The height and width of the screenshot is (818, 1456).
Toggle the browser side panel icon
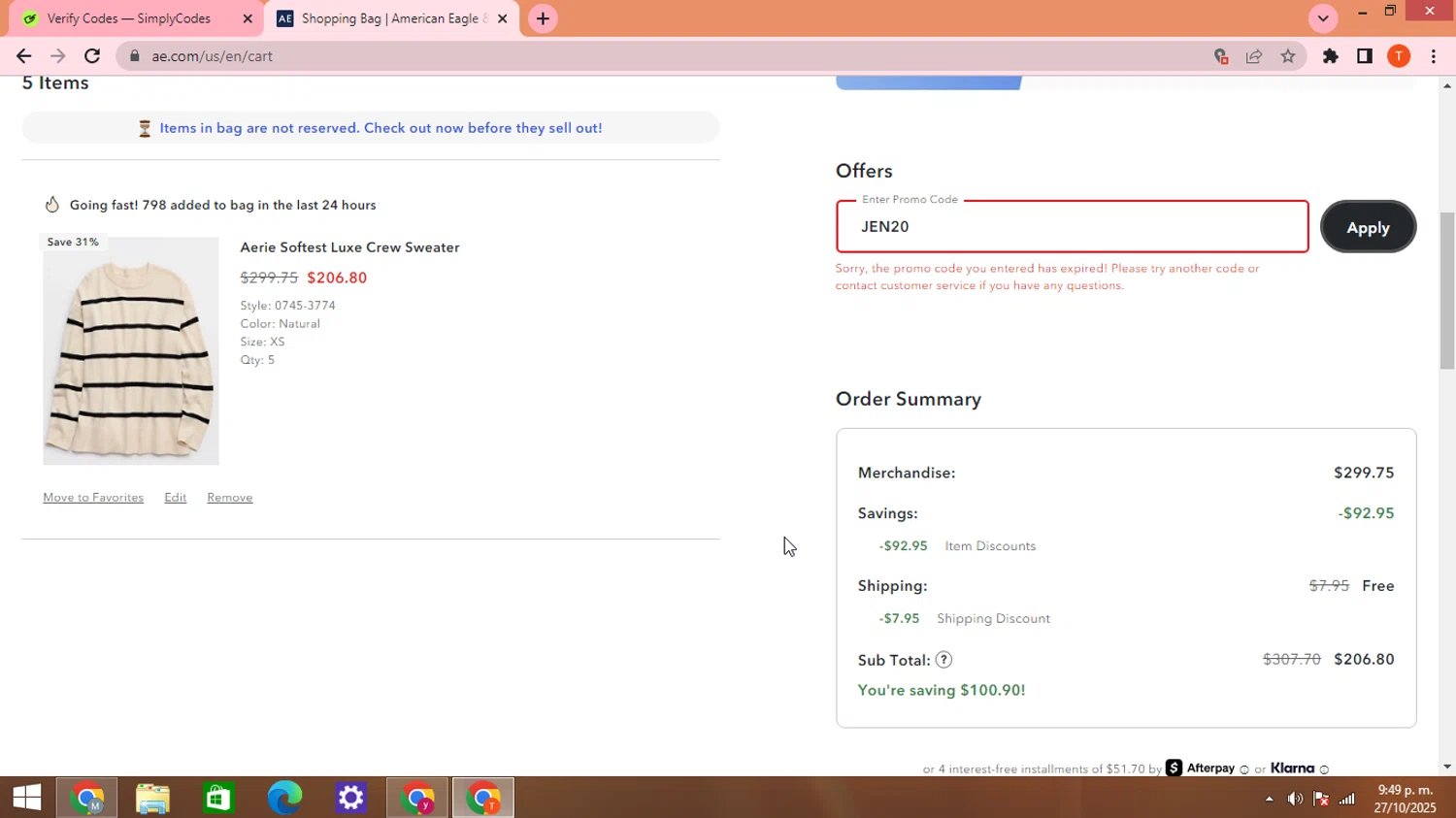[x=1365, y=56]
